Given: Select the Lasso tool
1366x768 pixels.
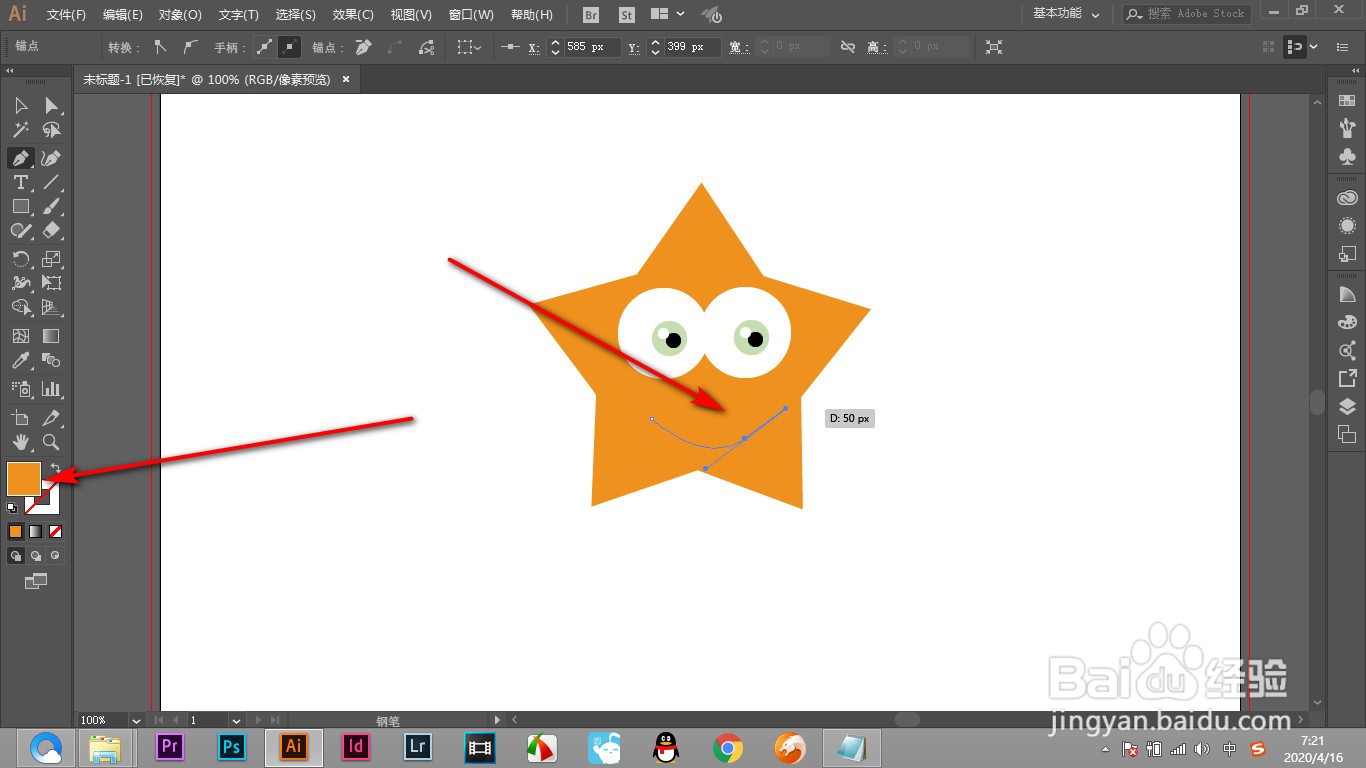Looking at the screenshot, I should (51, 130).
